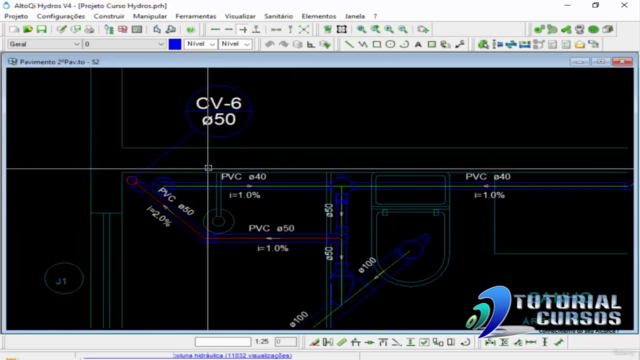Image resolution: width=640 pixels, height=360 pixels.
Task: Click the redo arrow icon
Action: coord(283,44)
